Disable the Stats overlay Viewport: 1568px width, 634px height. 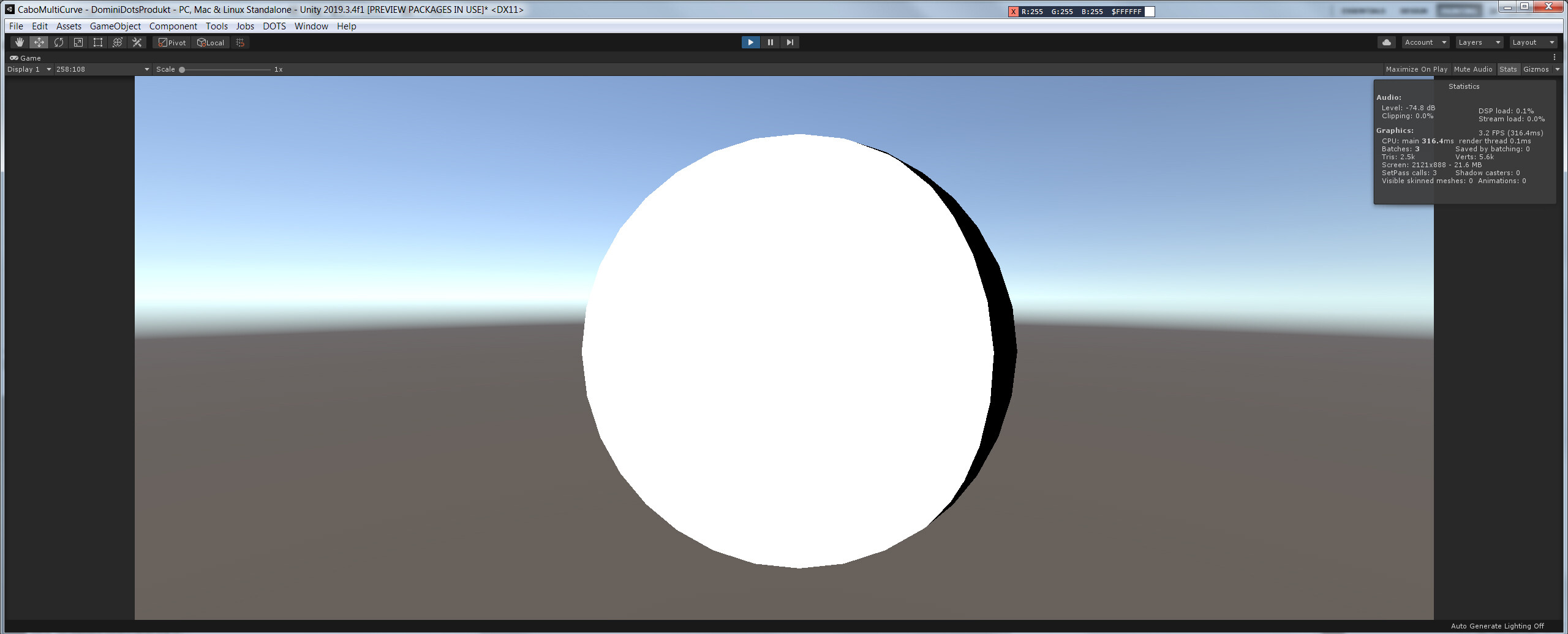coord(1508,69)
